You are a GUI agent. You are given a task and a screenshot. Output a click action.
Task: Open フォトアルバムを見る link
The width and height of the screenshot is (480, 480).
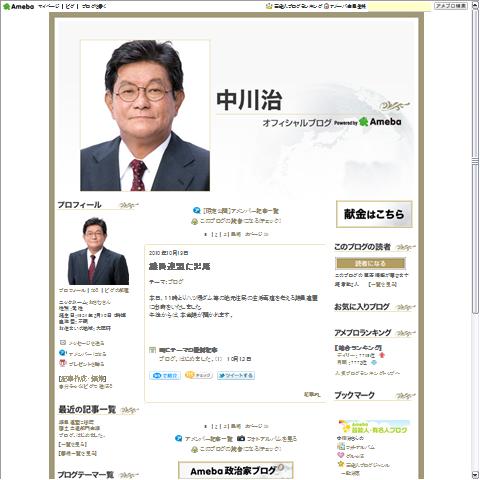tap(272, 439)
